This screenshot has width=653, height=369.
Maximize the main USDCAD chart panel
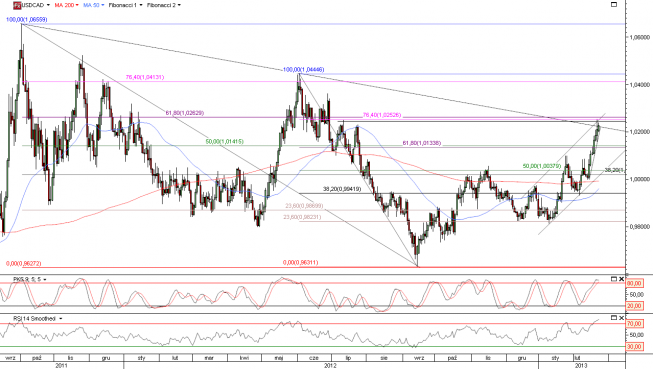[x=614, y=5]
